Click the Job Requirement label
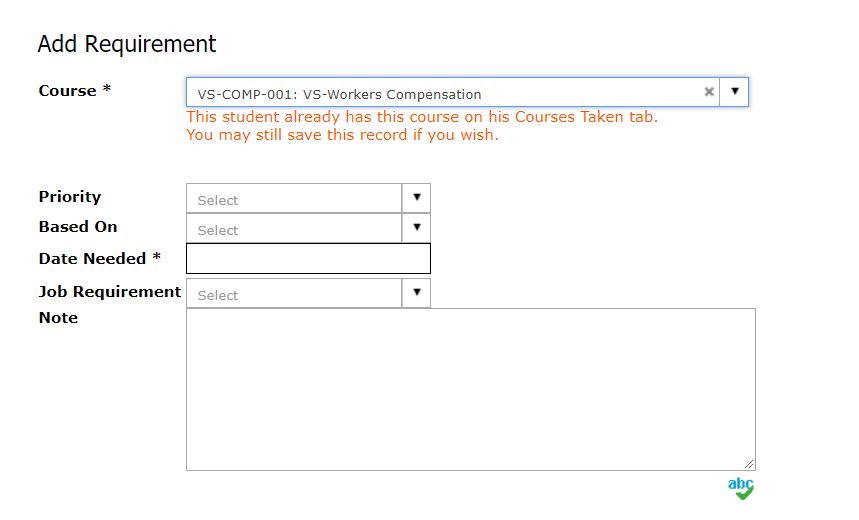 pos(110,292)
